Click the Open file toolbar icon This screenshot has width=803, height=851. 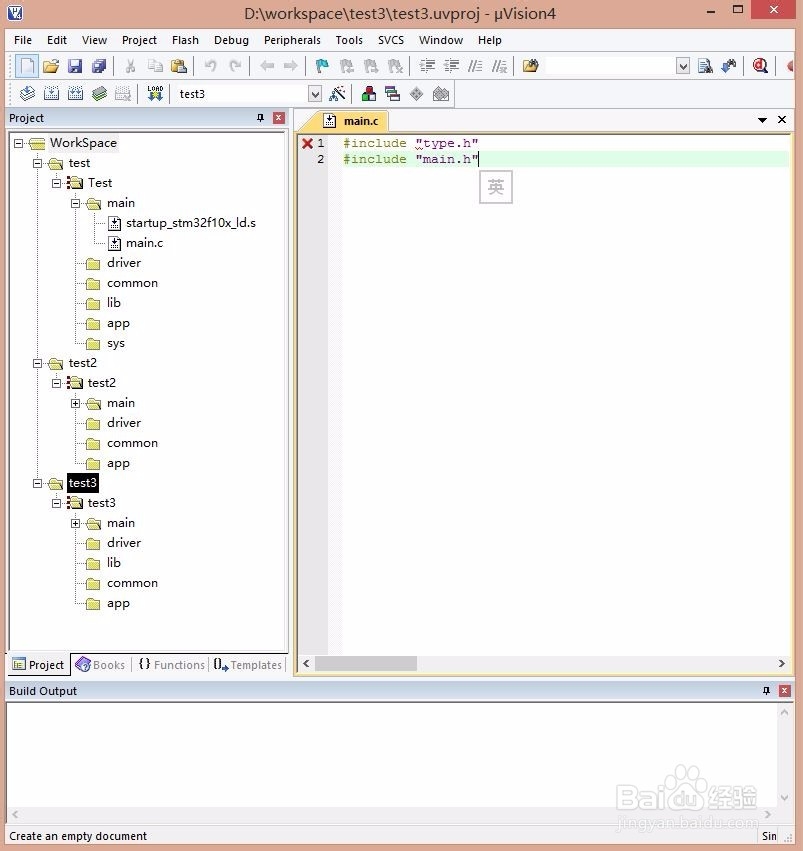(x=51, y=66)
